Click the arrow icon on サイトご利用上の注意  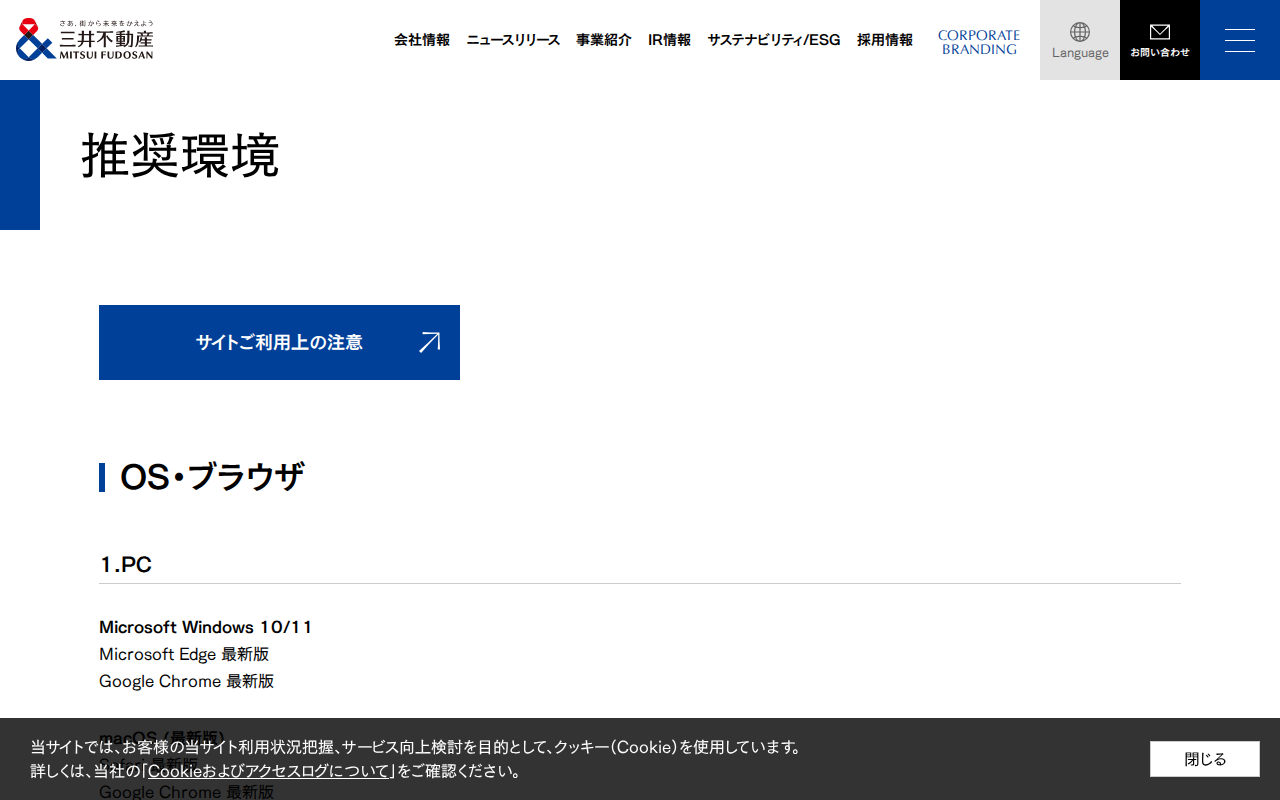pyautogui.click(x=429, y=342)
